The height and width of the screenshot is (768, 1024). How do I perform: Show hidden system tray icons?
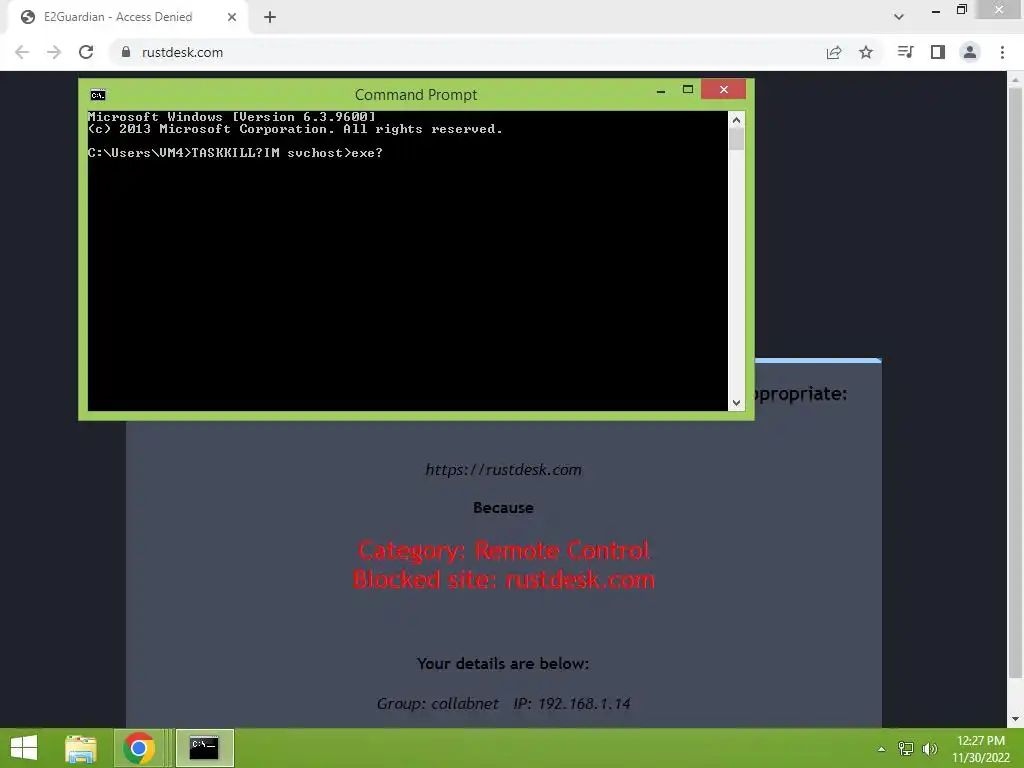click(x=882, y=749)
